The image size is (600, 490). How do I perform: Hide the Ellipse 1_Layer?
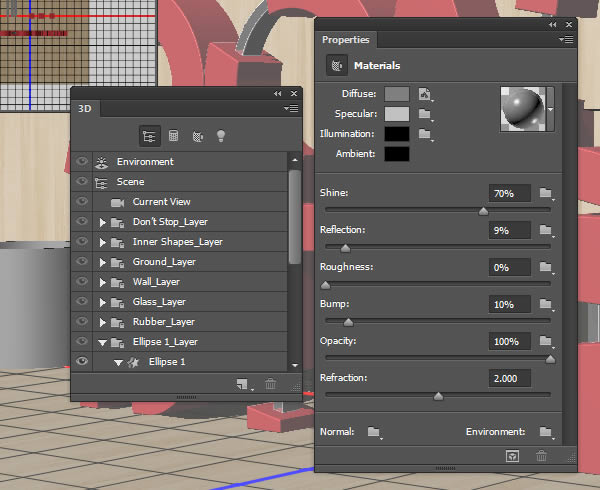coord(82,341)
